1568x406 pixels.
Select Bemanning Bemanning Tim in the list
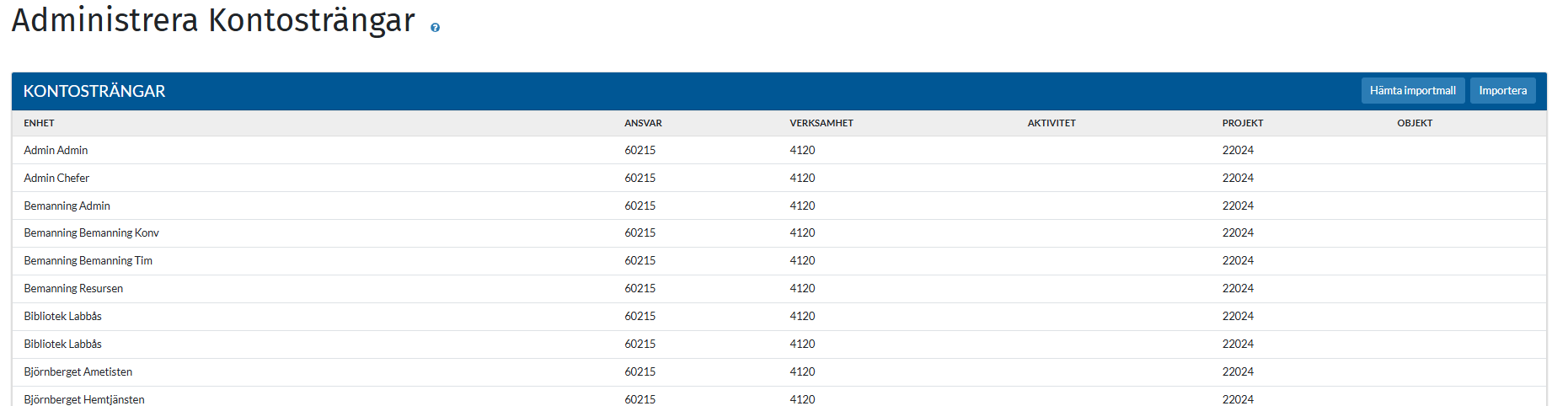point(88,261)
